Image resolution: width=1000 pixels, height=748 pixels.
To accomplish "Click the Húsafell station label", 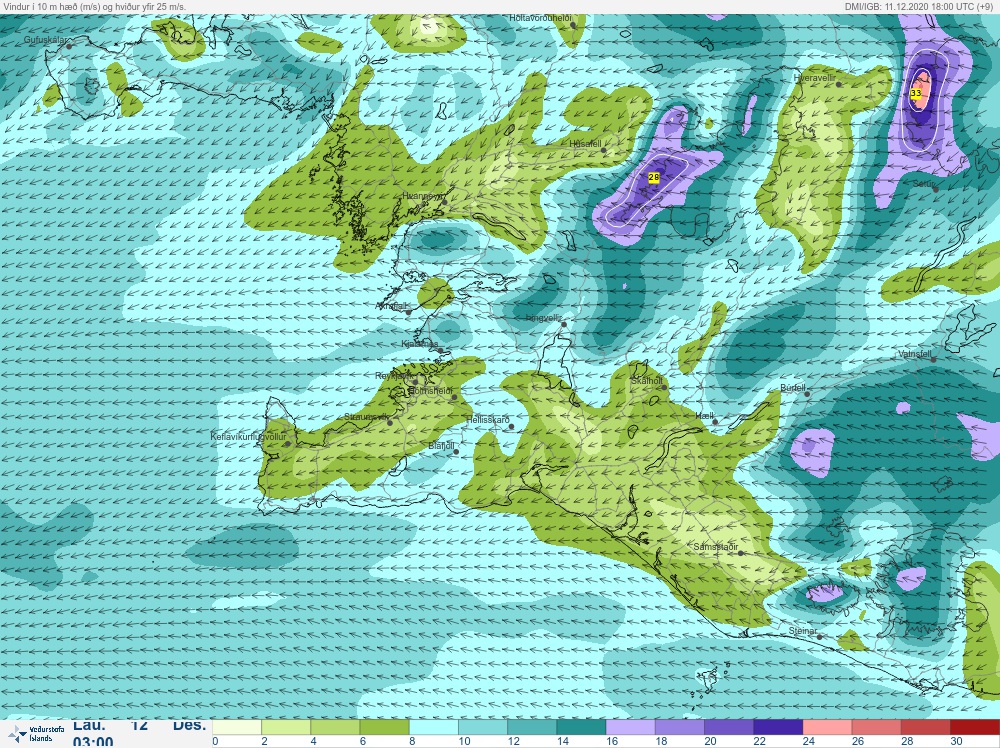I will 585,144.
